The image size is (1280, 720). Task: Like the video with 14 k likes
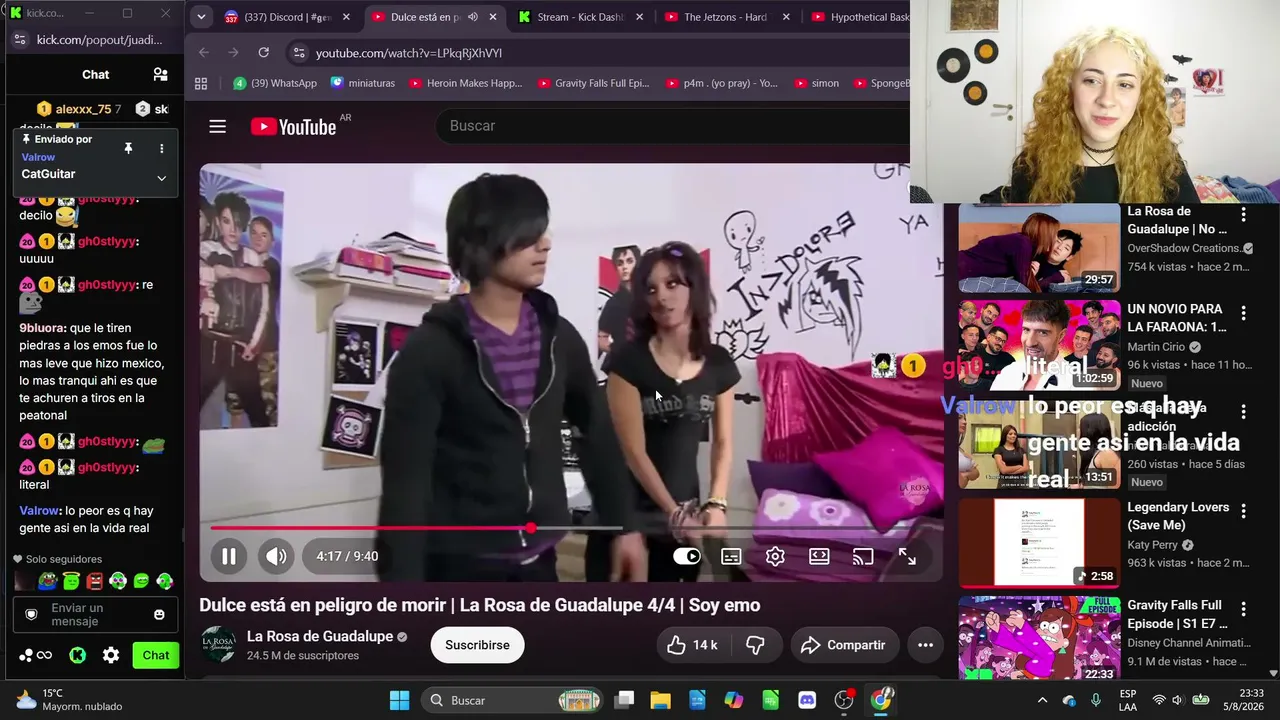click(692, 645)
